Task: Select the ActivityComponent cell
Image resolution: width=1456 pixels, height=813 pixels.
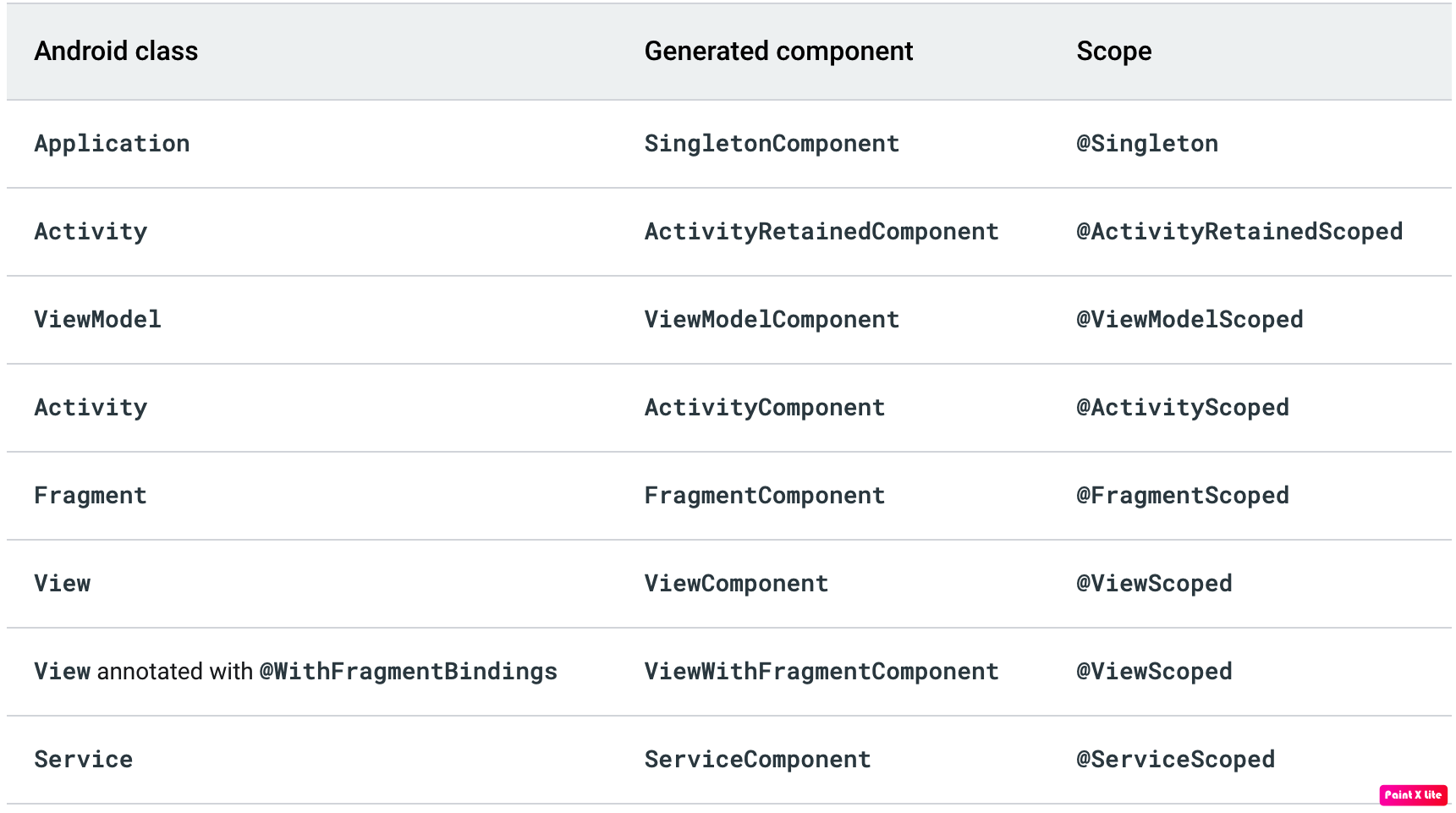Action: pos(765,408)
